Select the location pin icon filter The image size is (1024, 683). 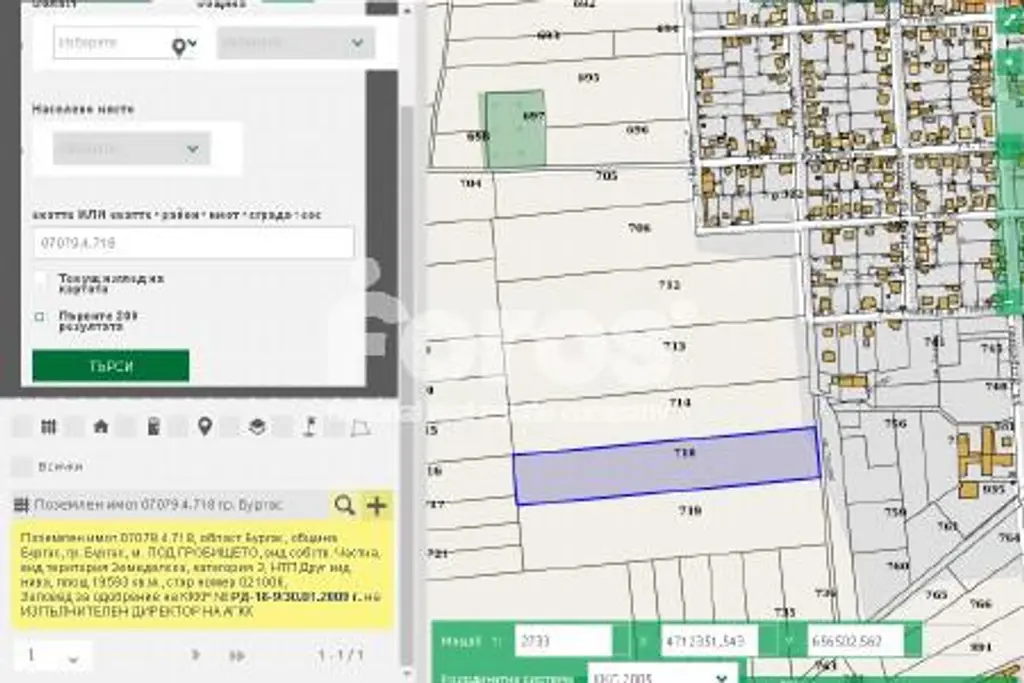tap(204, 427)
